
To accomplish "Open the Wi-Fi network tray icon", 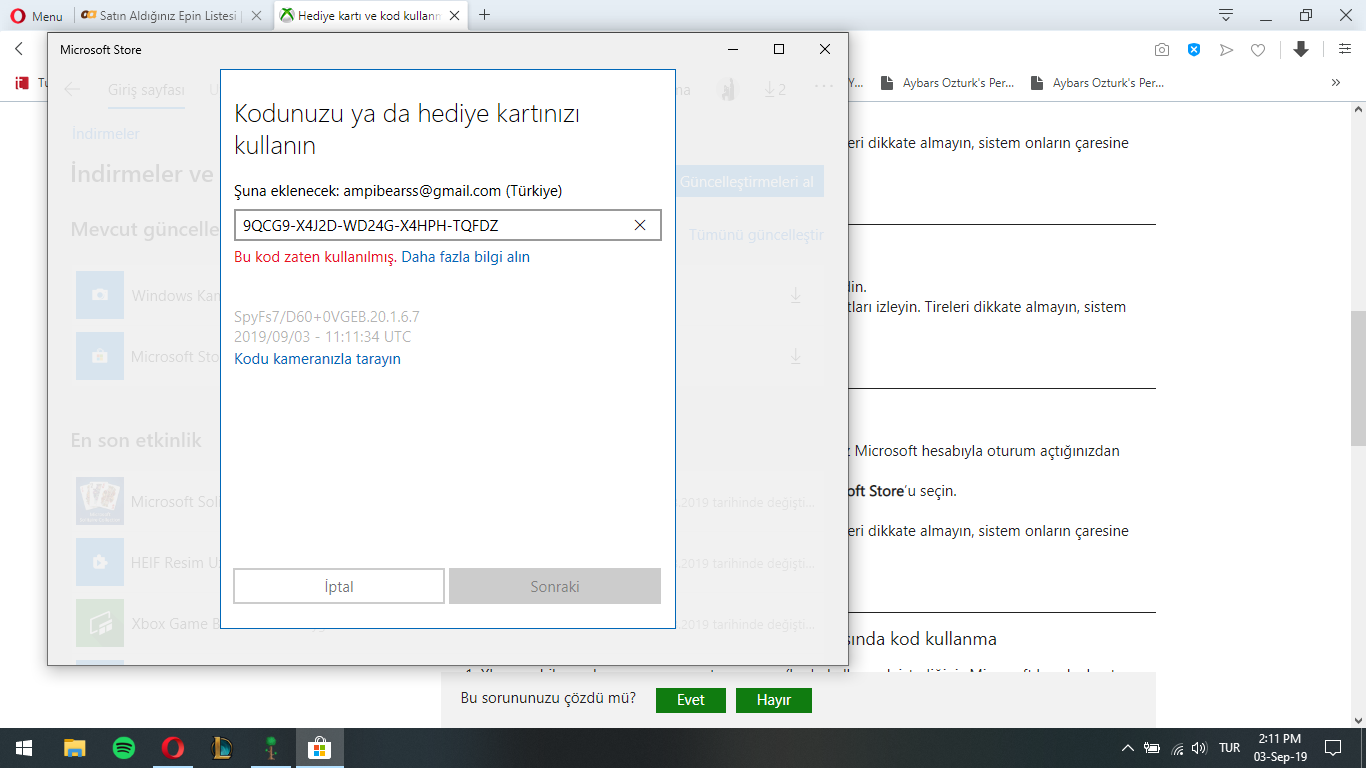I will [1177, 748].
